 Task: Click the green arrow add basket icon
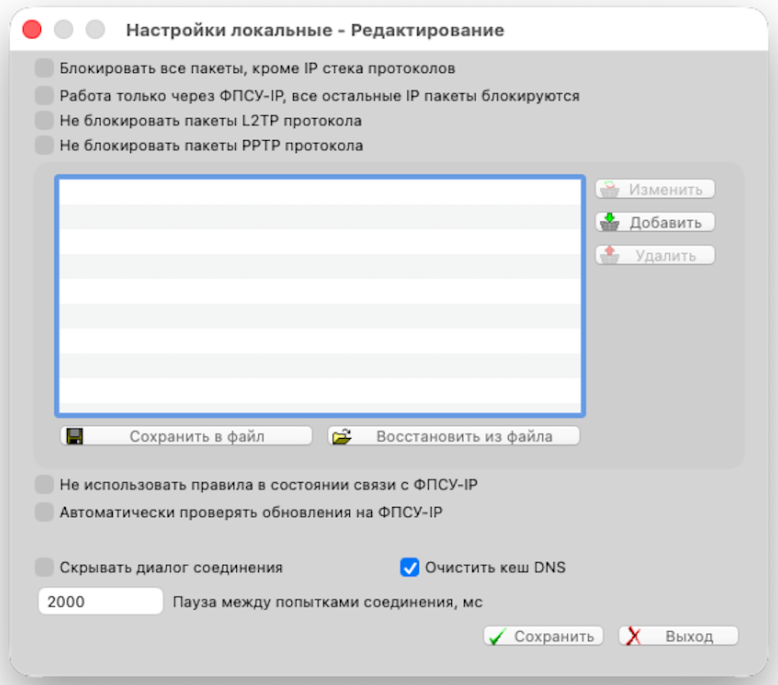click(x=610, y=222)
